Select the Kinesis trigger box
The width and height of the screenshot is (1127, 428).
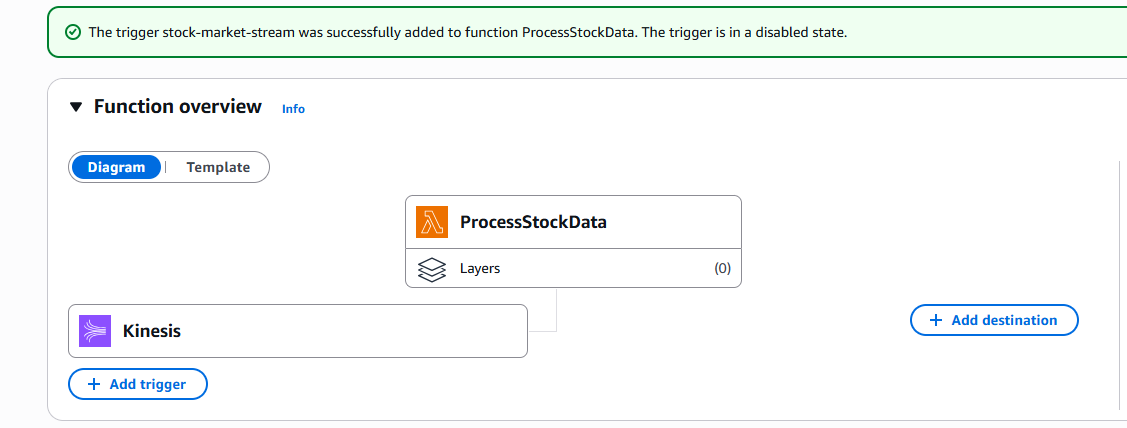pyautogui.click(x=298, y=331)
